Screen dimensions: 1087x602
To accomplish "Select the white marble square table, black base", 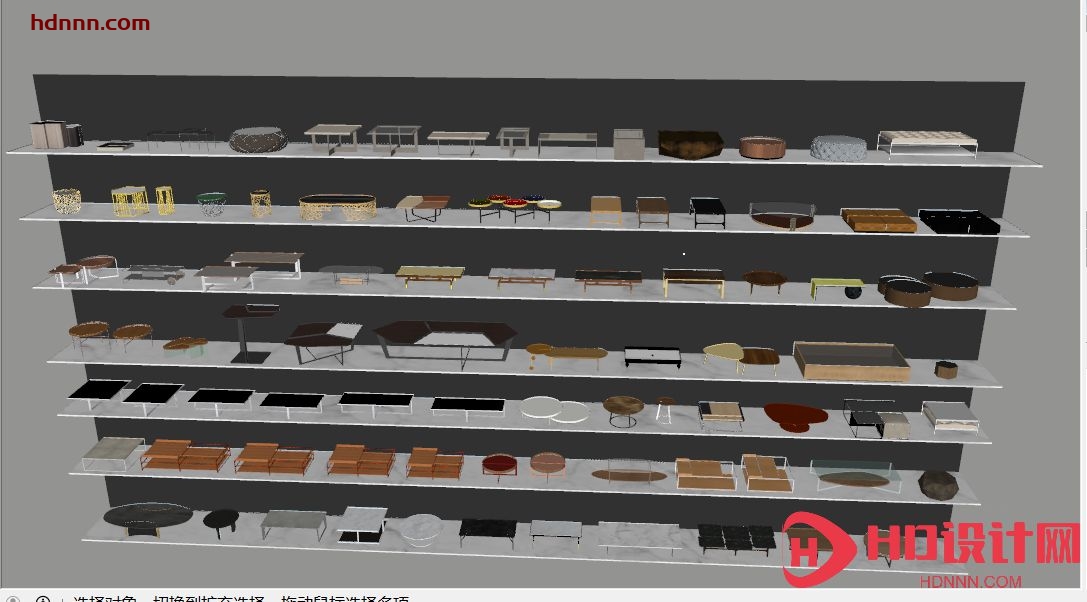I will tap(362, 525).
